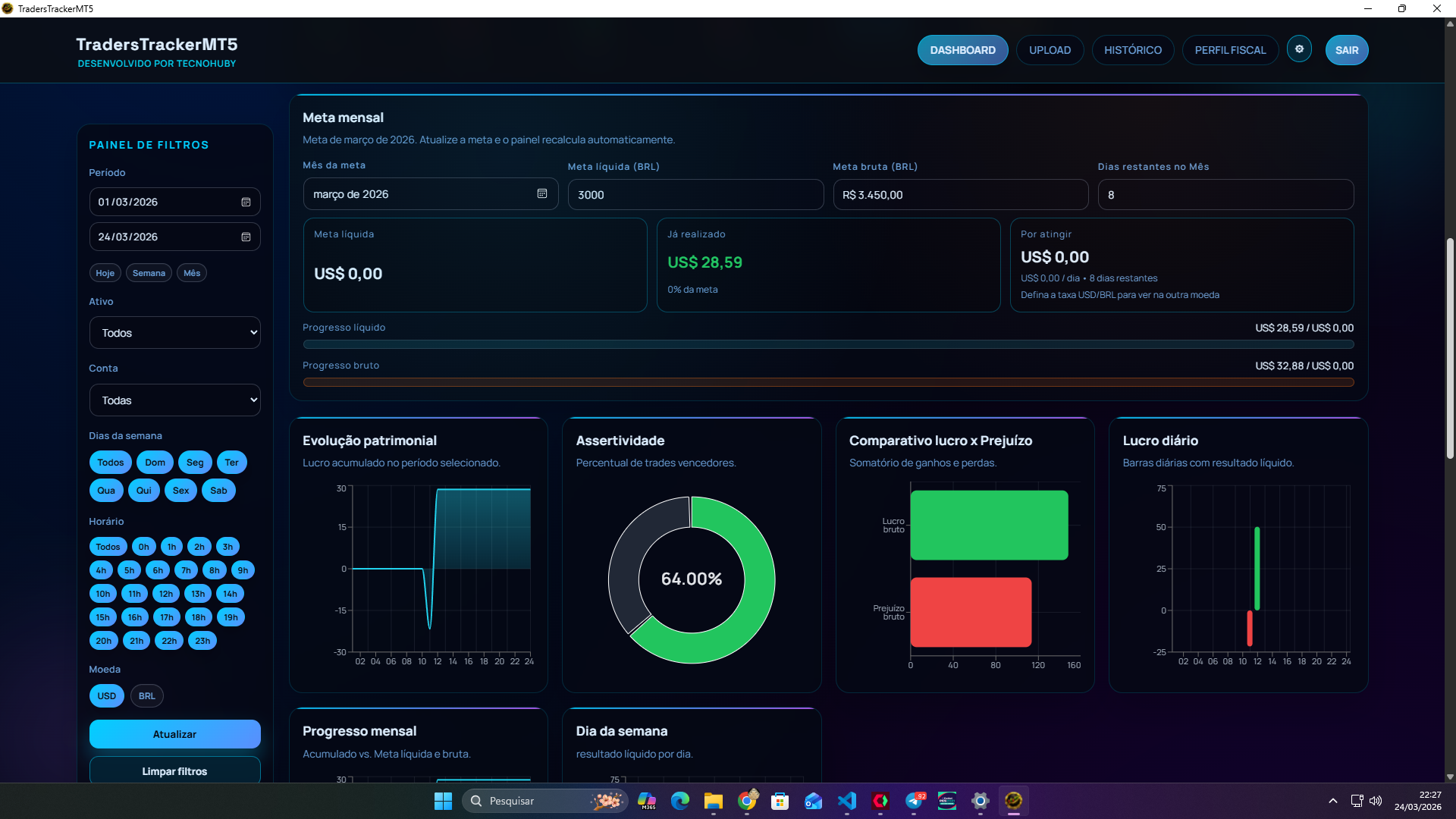
Task: Open settings via the gear icon
Action: click(x=1299, y=49)
